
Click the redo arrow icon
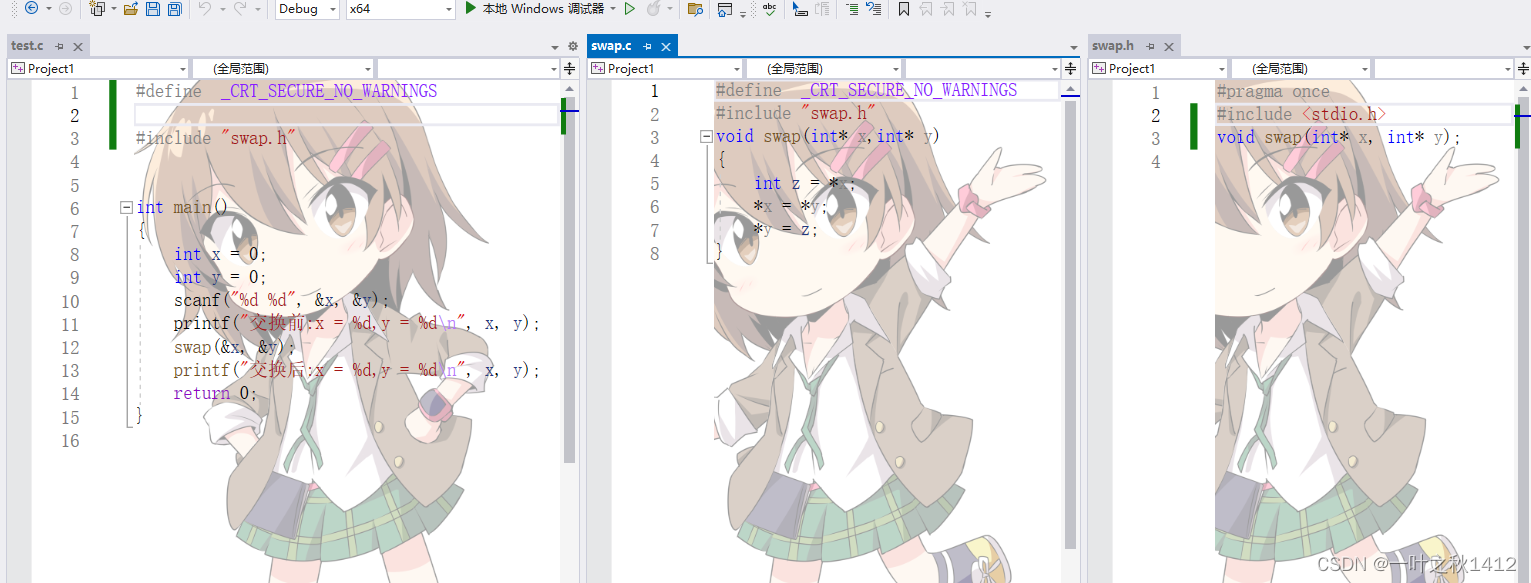click(240, 8)
